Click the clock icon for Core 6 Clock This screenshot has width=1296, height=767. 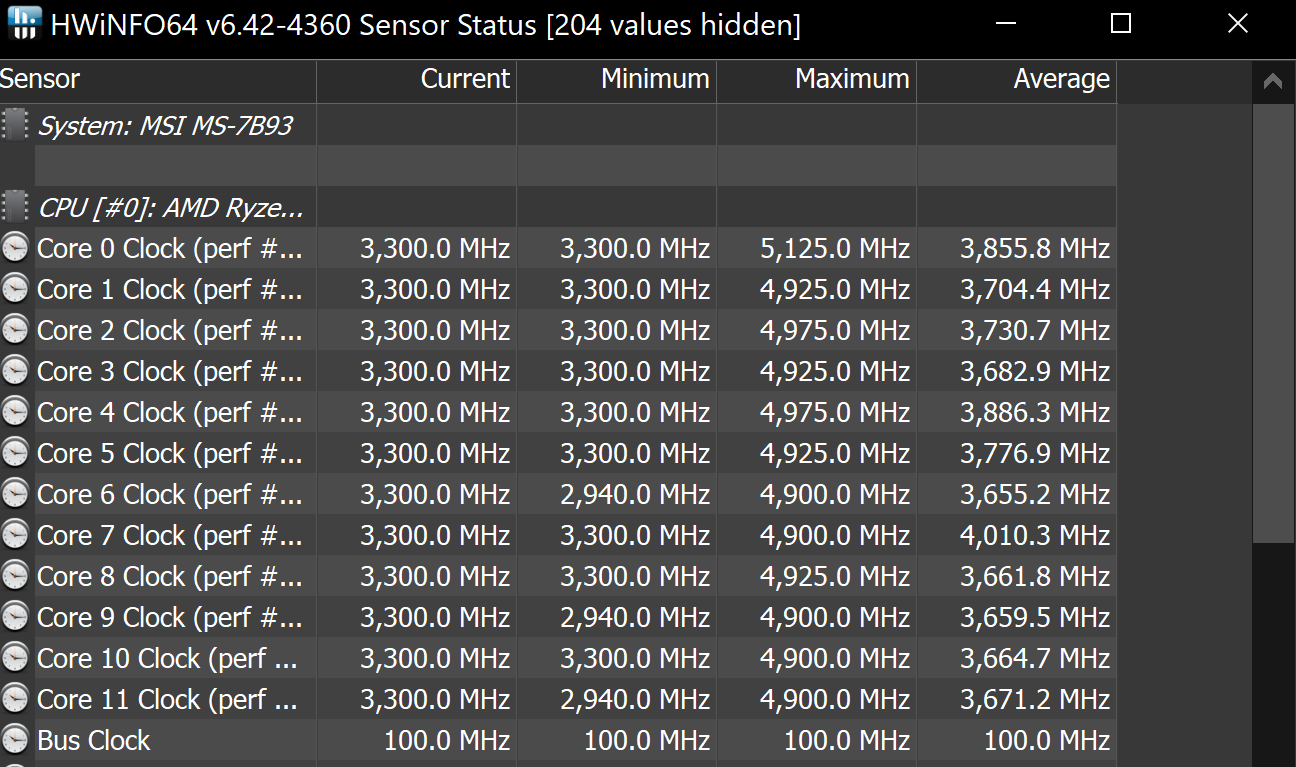[15, 494]
